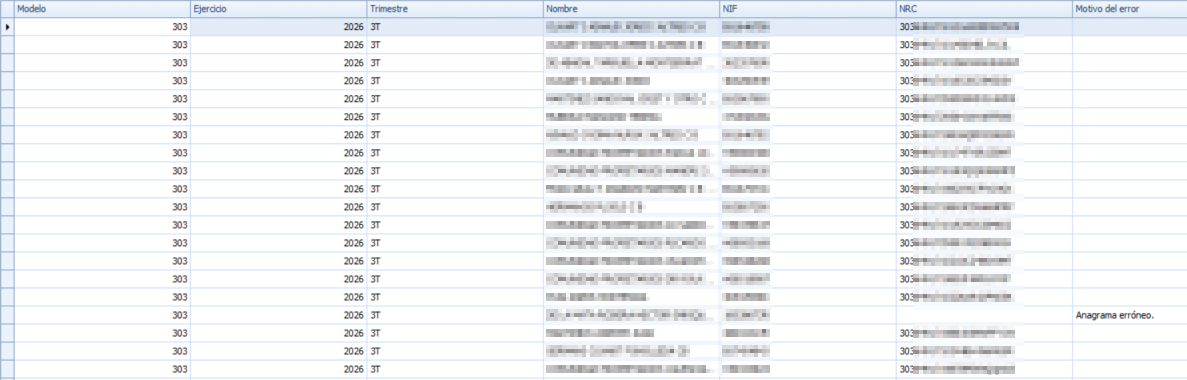Click the Modelo column header
Screen dimensions: 1187x380
pos(101,8)
